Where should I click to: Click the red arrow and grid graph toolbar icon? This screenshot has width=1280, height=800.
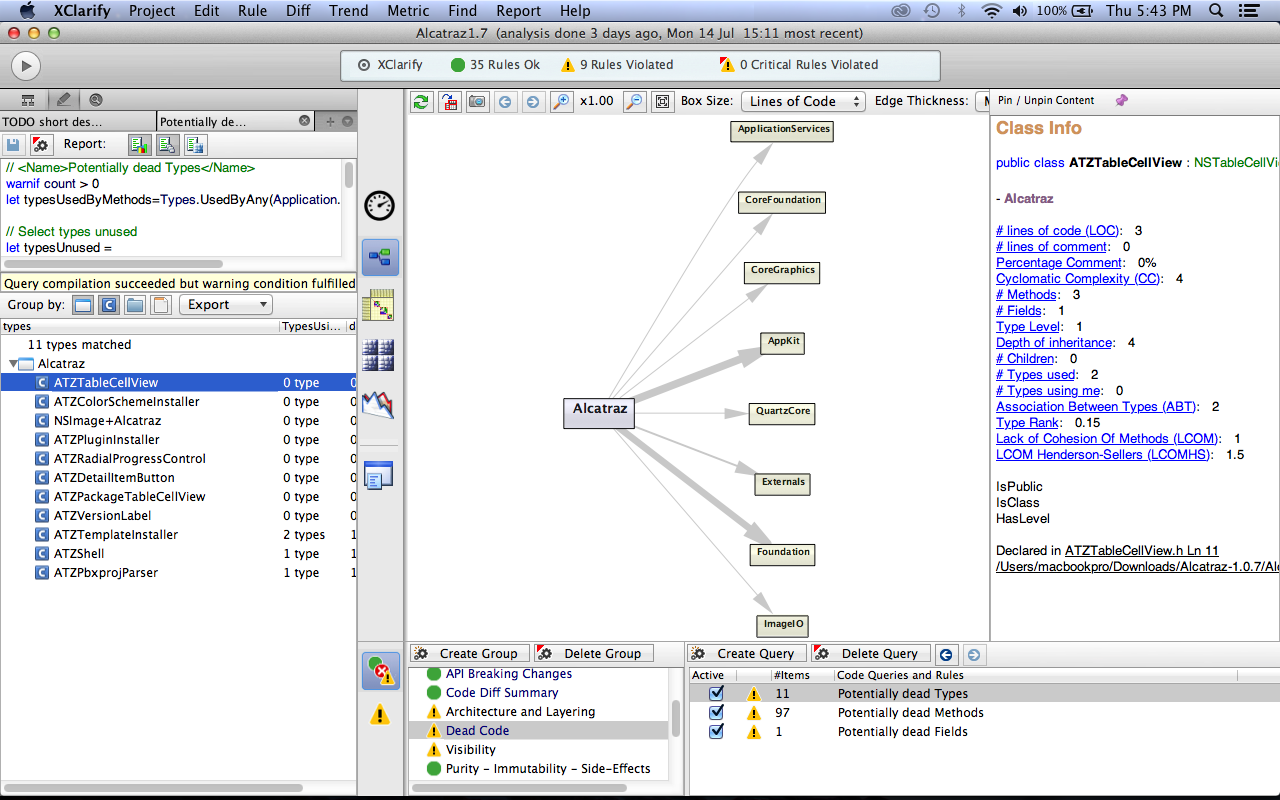click(450, 101)
